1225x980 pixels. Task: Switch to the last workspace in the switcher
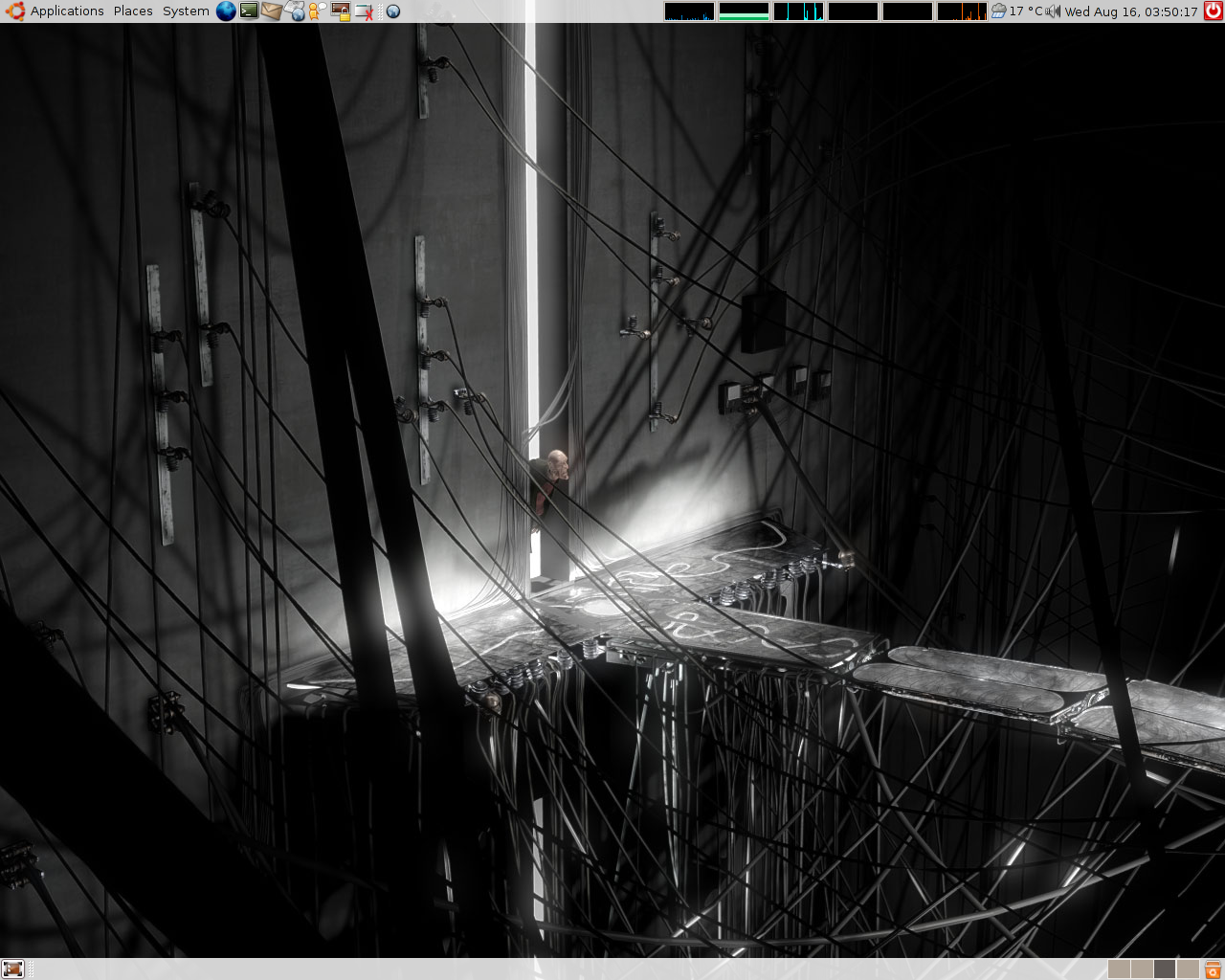(1188, 969)
